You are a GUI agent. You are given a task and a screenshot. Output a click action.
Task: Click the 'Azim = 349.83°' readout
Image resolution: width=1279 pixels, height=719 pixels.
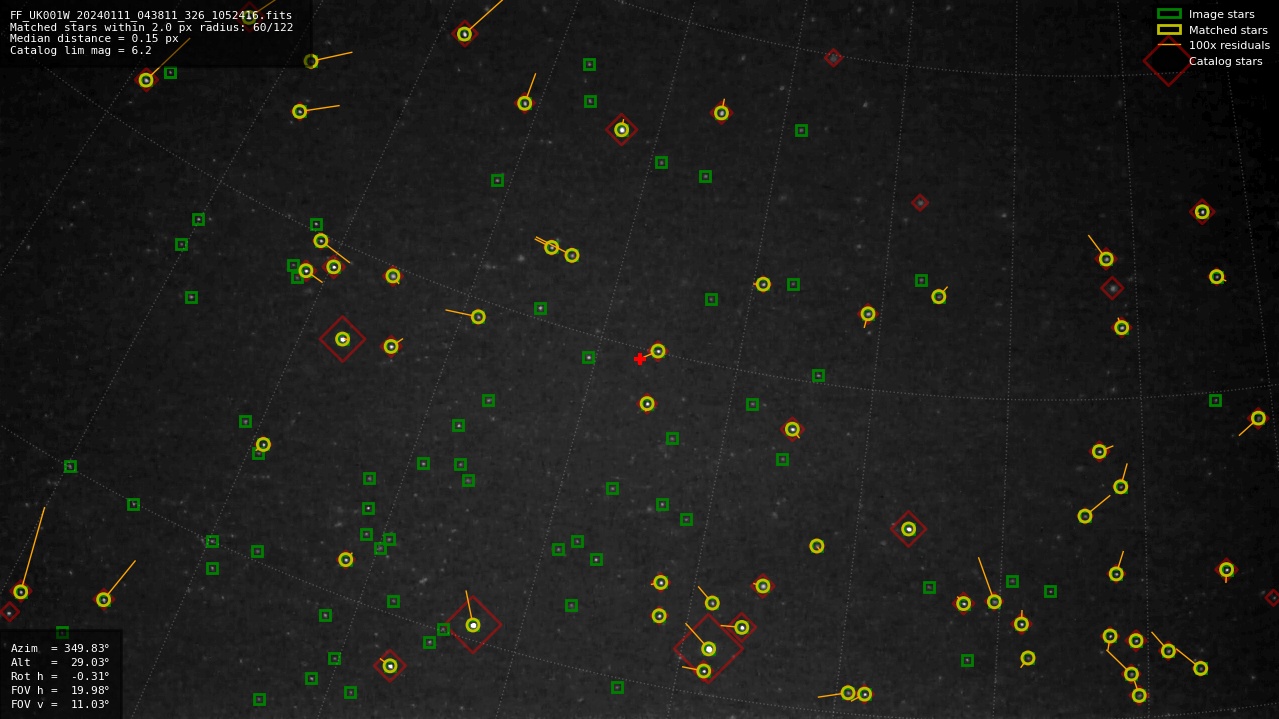tap(60, 648)
